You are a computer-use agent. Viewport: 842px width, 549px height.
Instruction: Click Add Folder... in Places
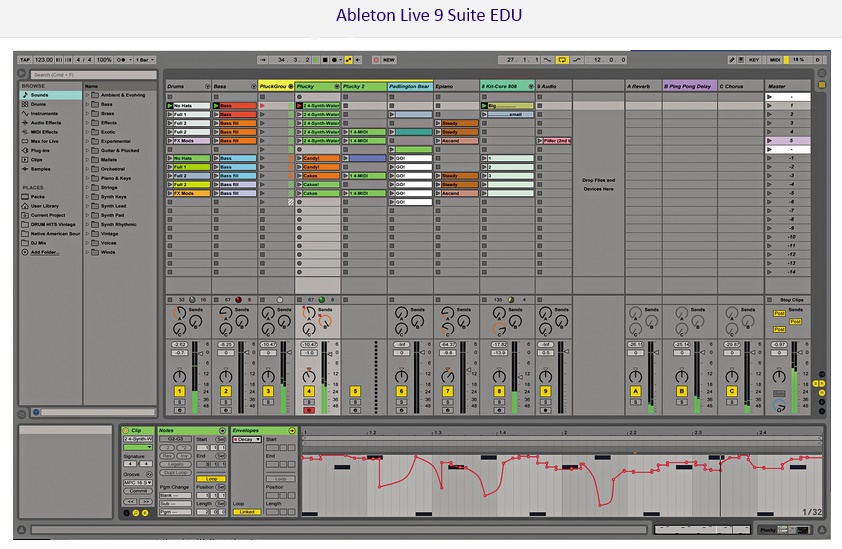click(x=45, y=252)
